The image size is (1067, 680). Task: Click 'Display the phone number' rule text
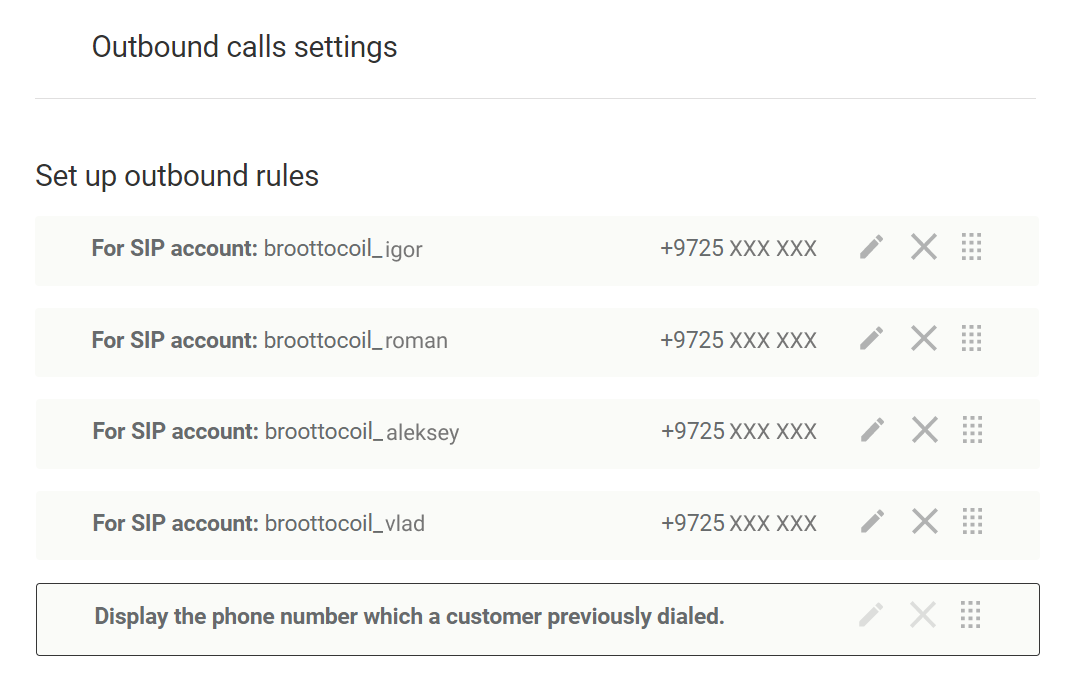409,617
